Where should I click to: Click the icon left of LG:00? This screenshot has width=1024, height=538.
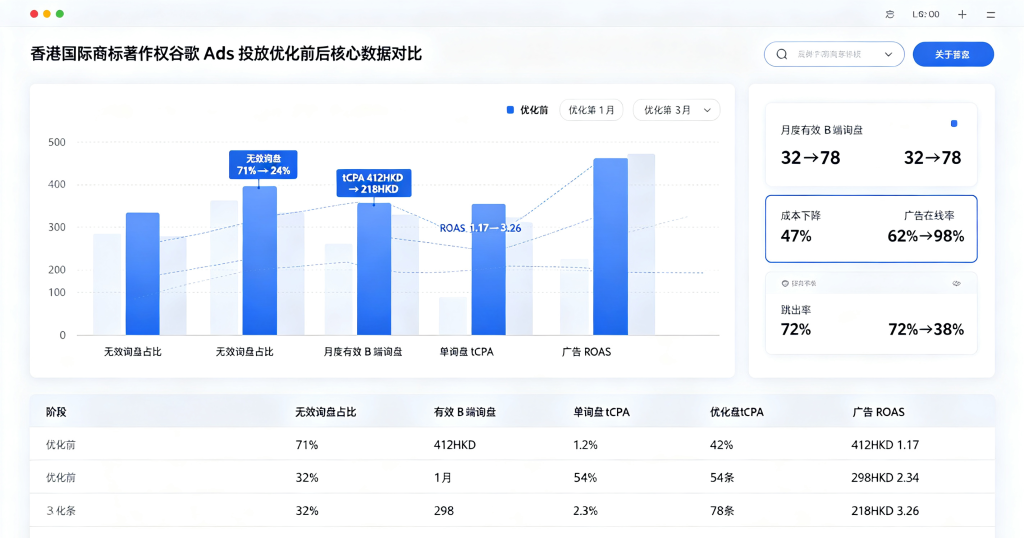(889, 14)
